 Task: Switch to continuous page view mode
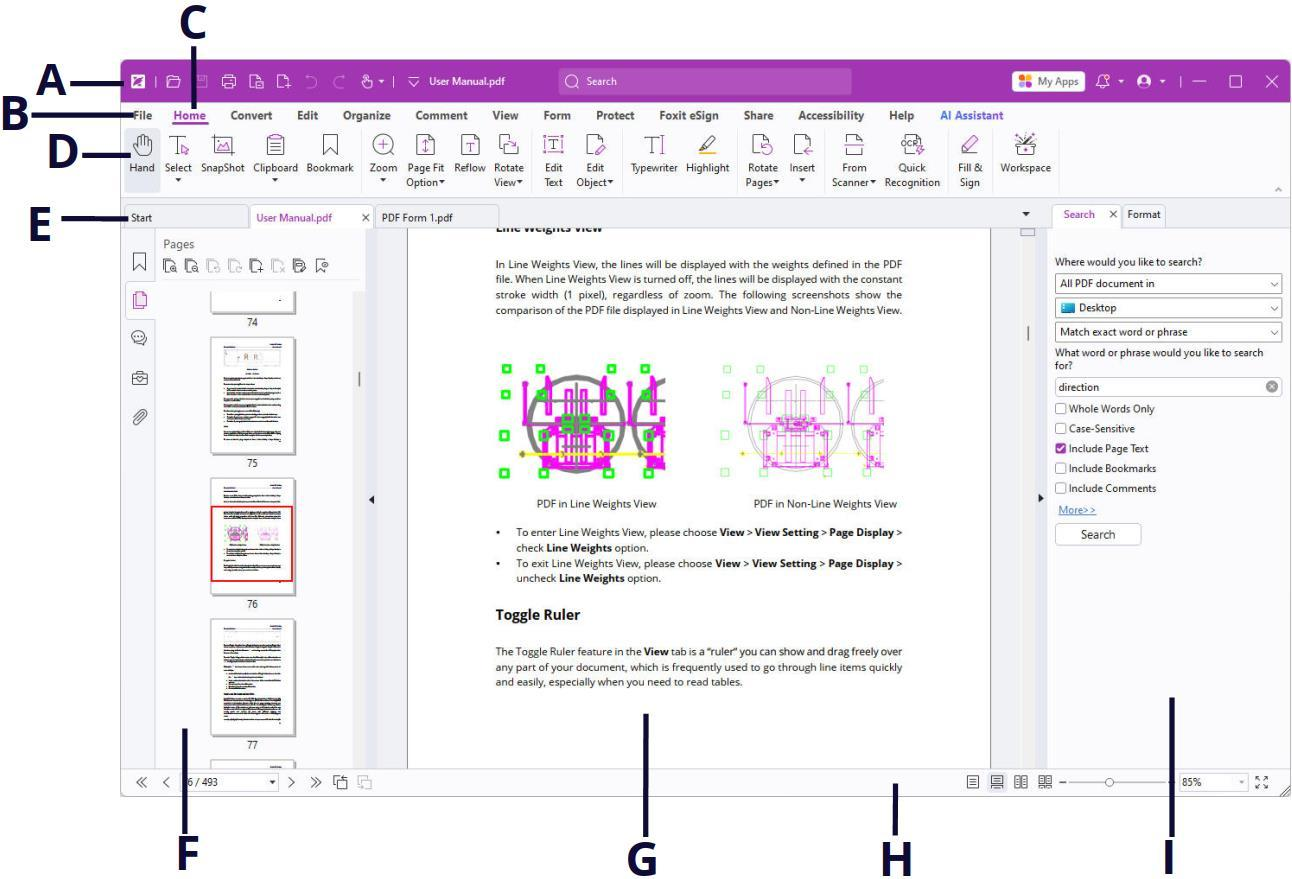pos(998,783)
